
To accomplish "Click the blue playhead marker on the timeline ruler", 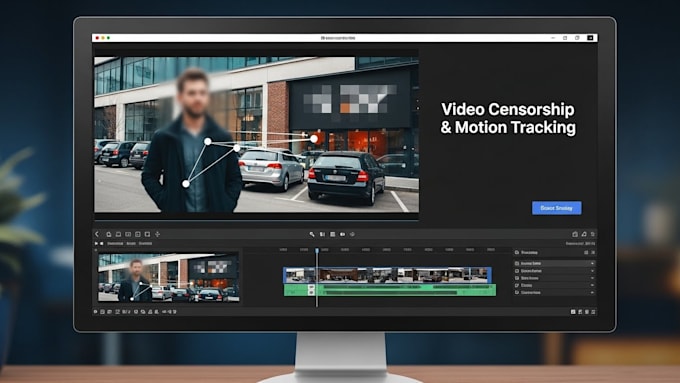I will pyautogui.click(x=317, y=251).
